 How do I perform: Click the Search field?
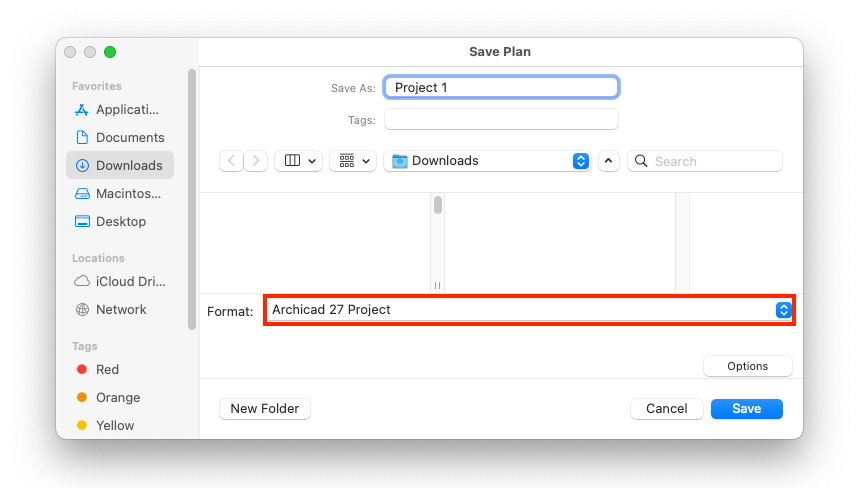pyautogui.click(x=705, y=161)
